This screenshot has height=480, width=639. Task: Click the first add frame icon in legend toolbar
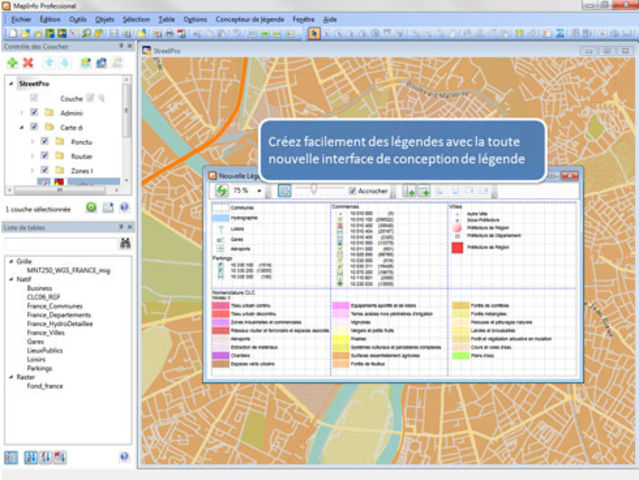coord(410,191)
